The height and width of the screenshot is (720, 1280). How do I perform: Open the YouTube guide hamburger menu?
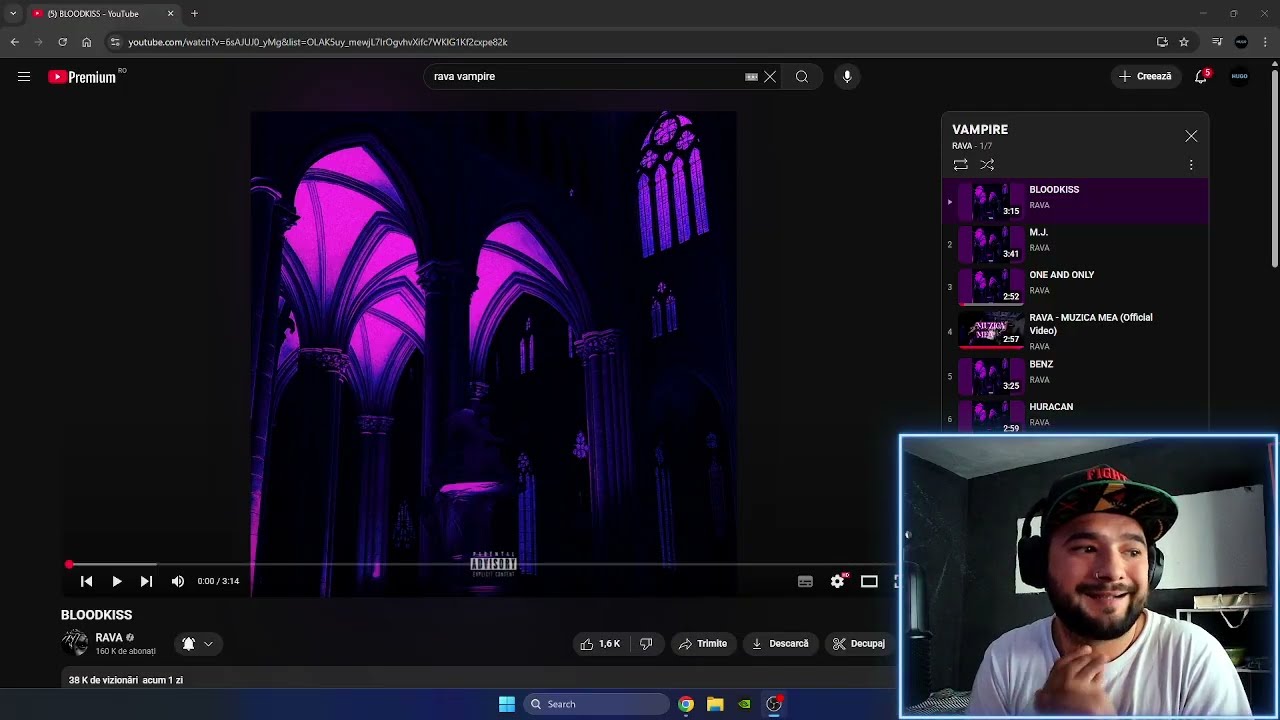pyautogui.click(x=24, y=77)
